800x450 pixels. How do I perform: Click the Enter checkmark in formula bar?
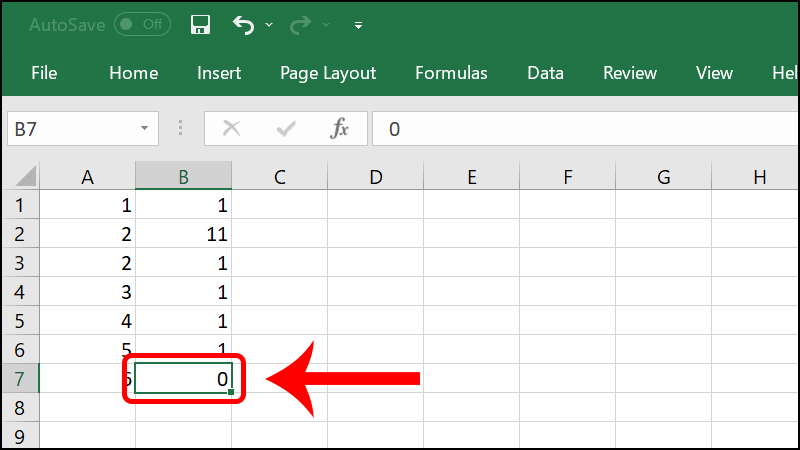[x=286, y=128]
